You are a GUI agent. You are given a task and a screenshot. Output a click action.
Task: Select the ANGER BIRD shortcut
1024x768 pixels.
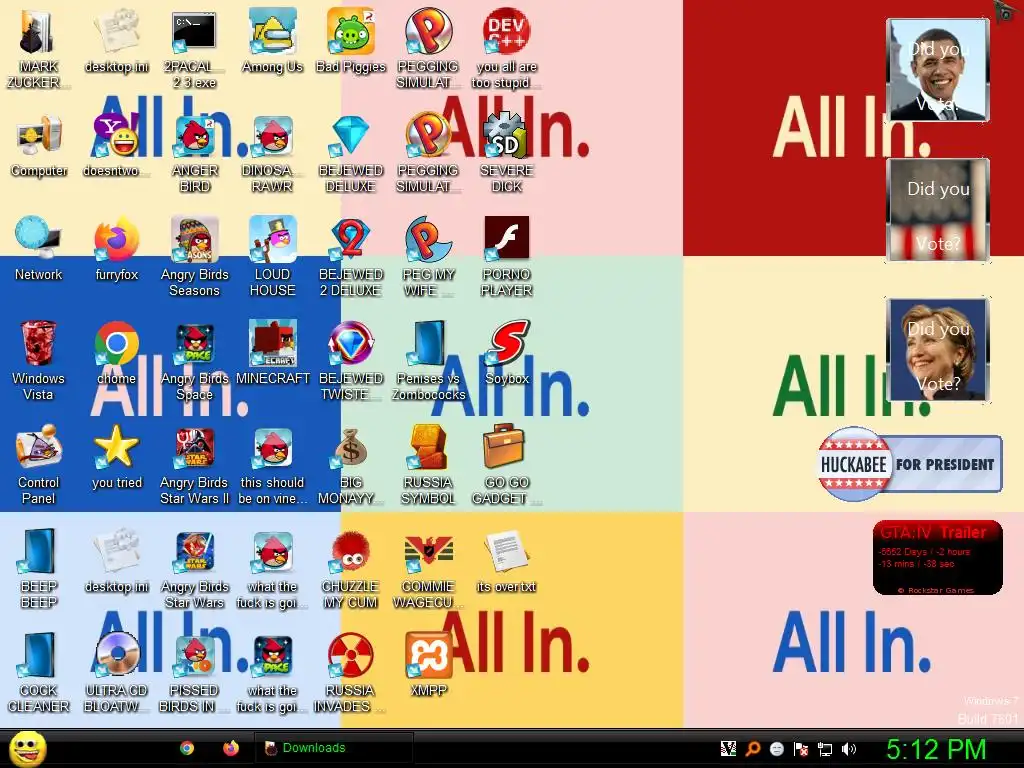pyautogui.click(x=195, y=153)
